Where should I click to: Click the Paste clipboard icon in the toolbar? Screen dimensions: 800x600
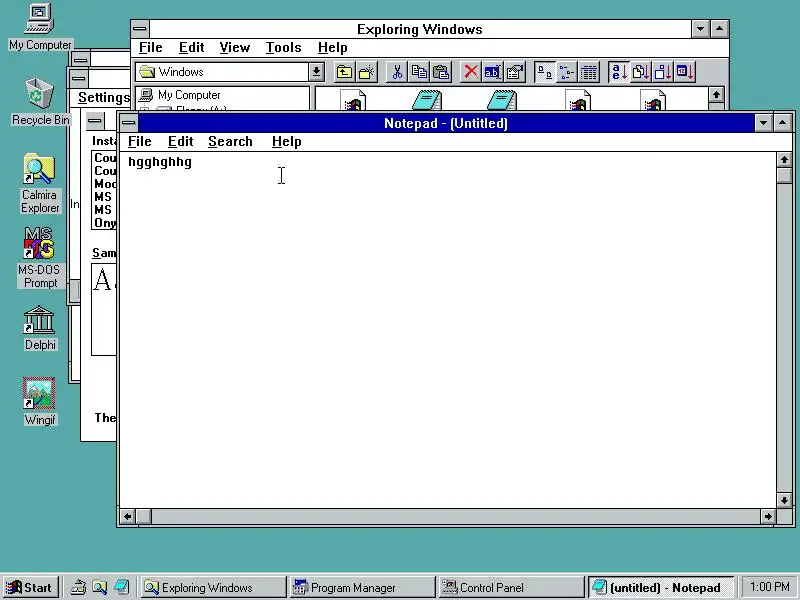click(x=441, y=72)
